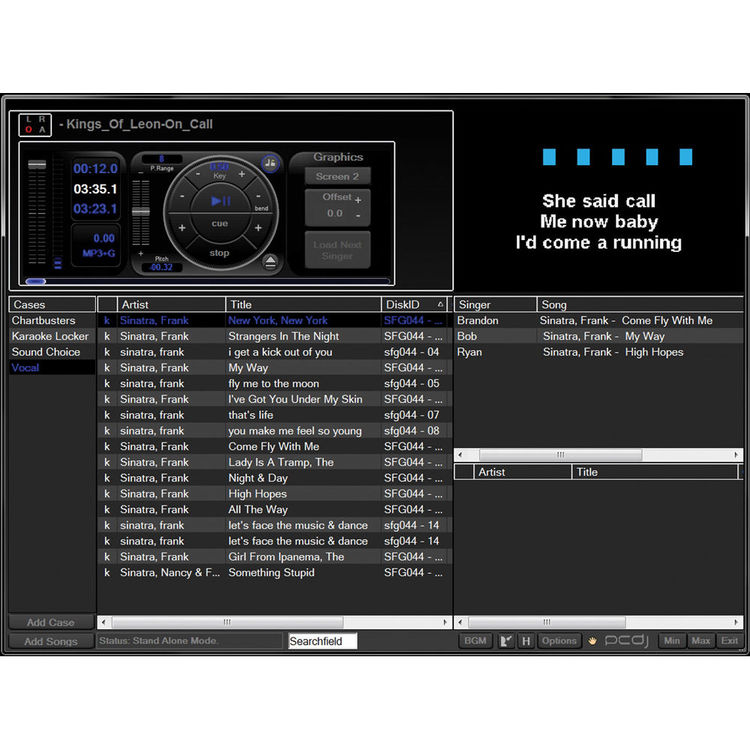Toggle BGM background music mode
This screenshot has width=750, height=750.
click(474, 641)
